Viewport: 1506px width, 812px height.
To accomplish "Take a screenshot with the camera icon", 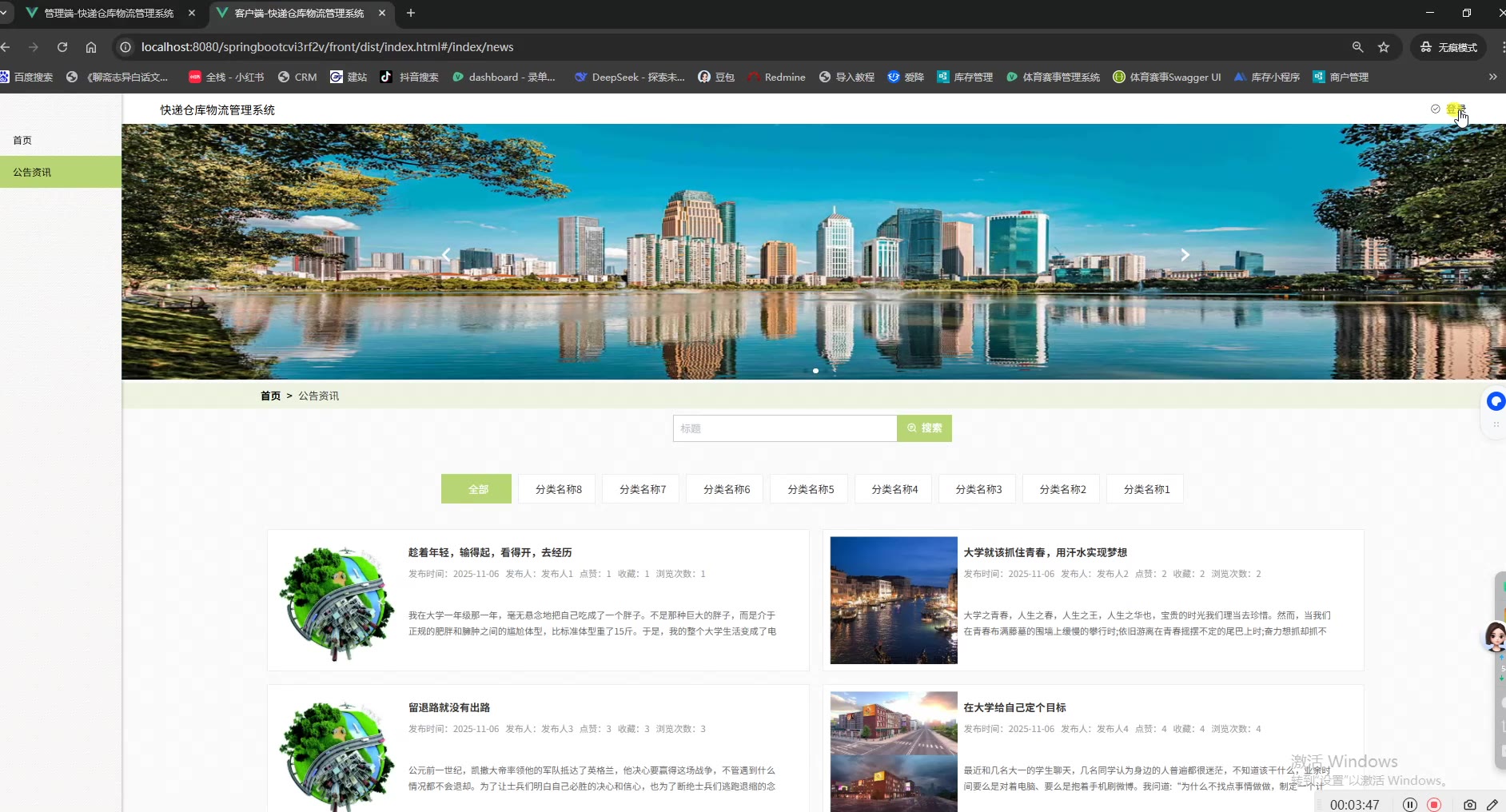I will [1469, 805].
